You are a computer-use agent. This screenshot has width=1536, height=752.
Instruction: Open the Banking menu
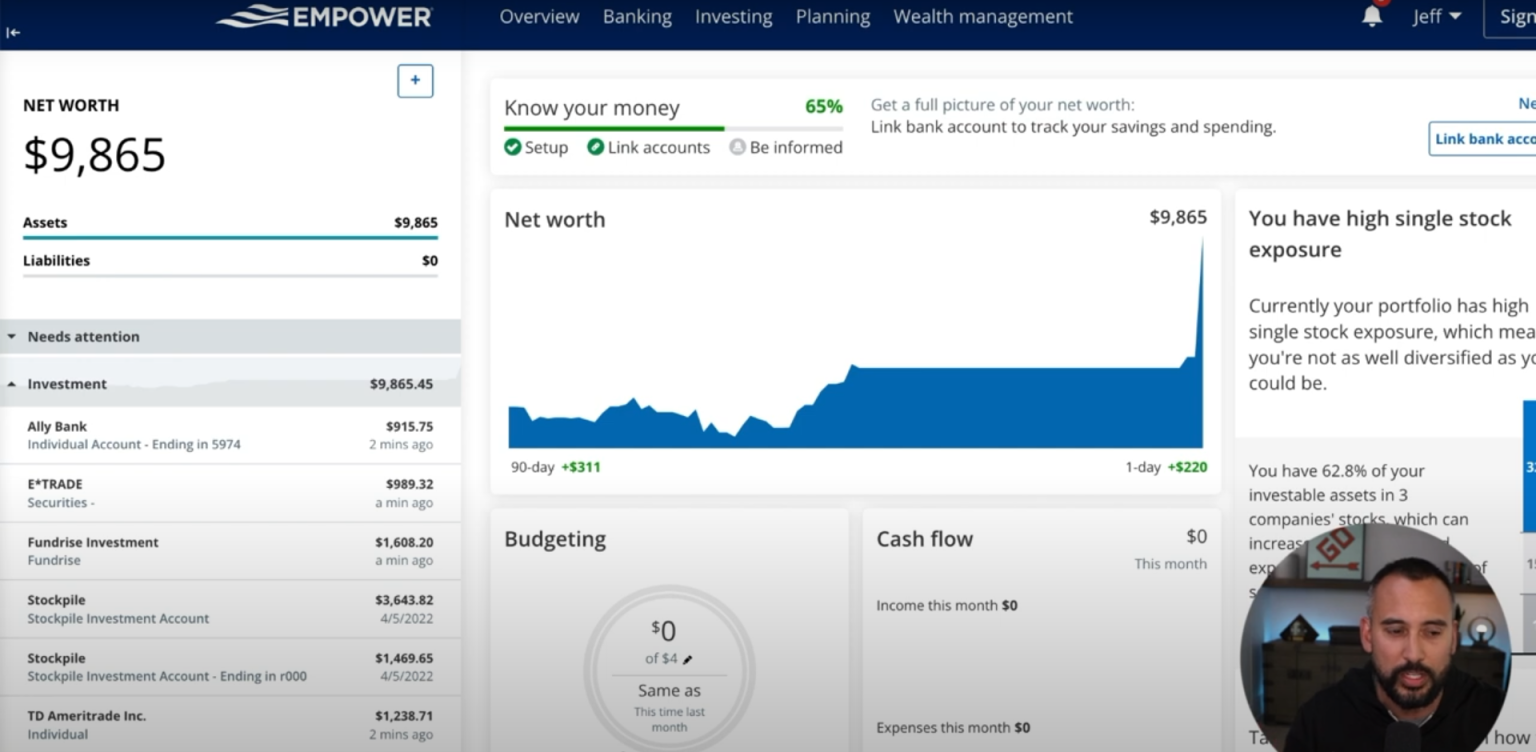(x=637, y=17)
